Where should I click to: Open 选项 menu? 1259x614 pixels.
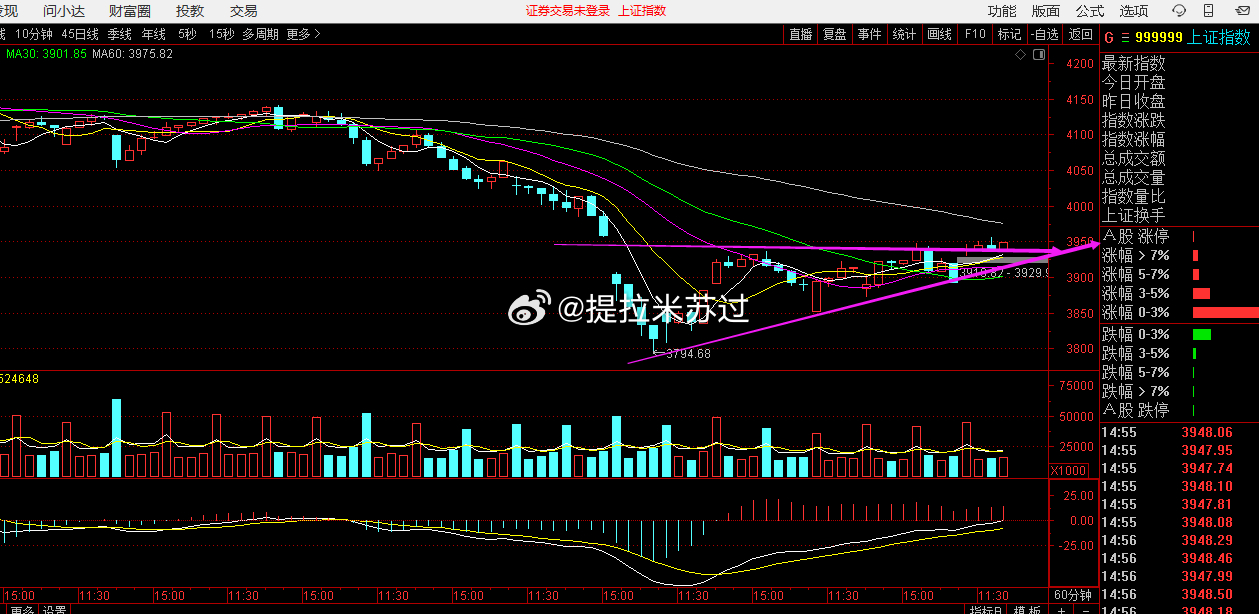[1134, 11]
